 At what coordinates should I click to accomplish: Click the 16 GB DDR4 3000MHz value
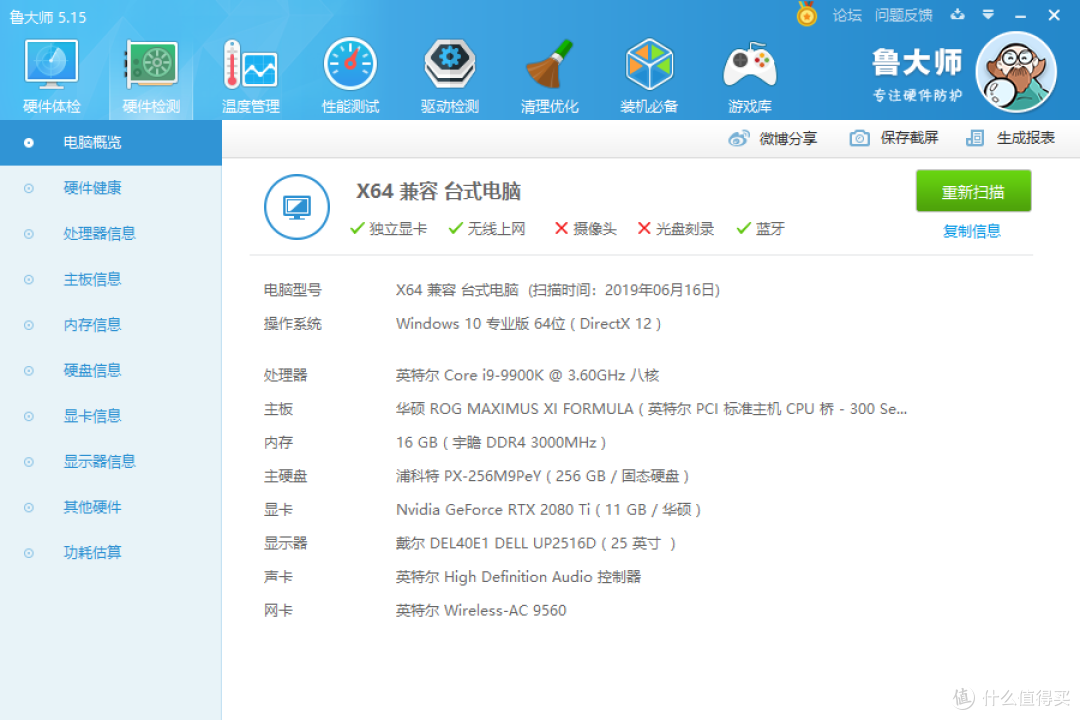coord(501,442)
